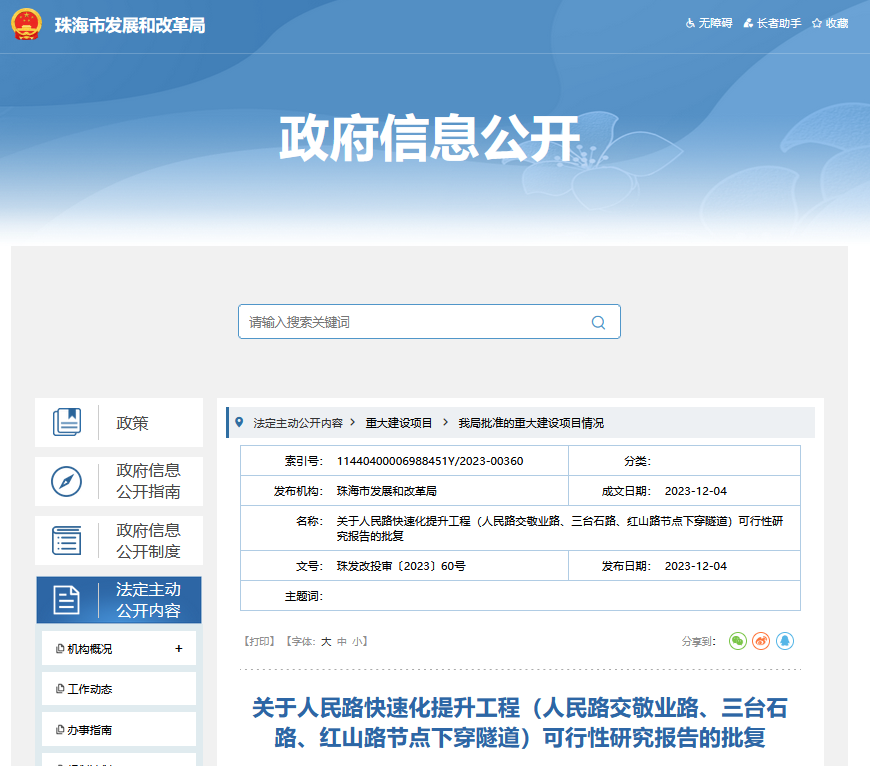Expand the 机构概况 plus expander
Viewport: 870px width, 766px height.
click(x=179, y=648)
